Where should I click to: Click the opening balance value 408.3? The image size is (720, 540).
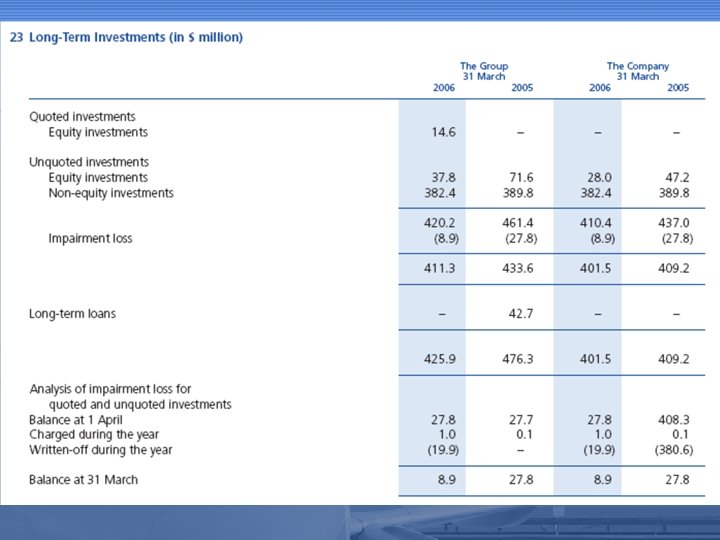tap(674, 420)
